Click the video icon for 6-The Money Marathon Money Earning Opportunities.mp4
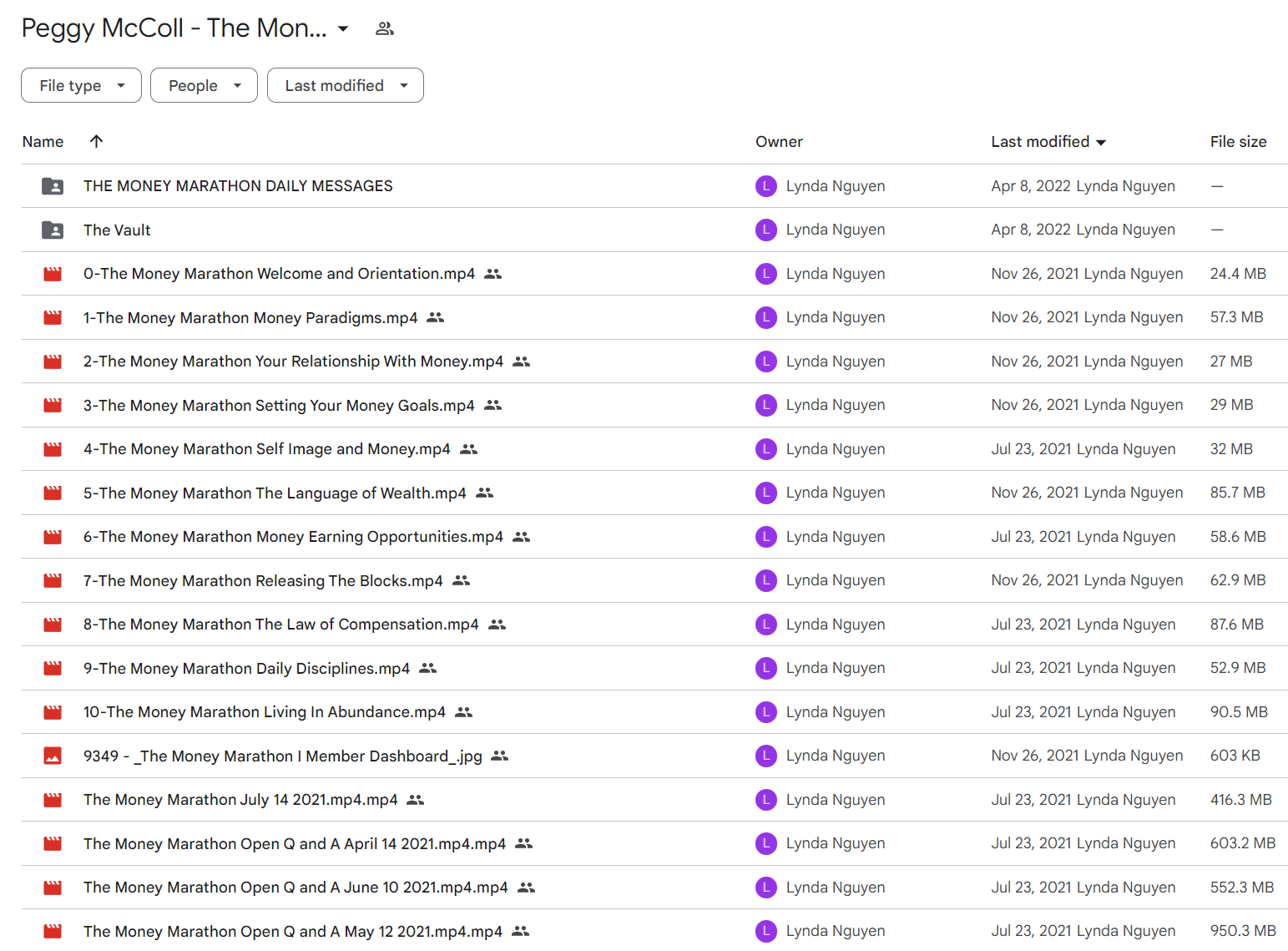Image resolution: width=1288 pixels, height=951 pixels. pos(53,537)
